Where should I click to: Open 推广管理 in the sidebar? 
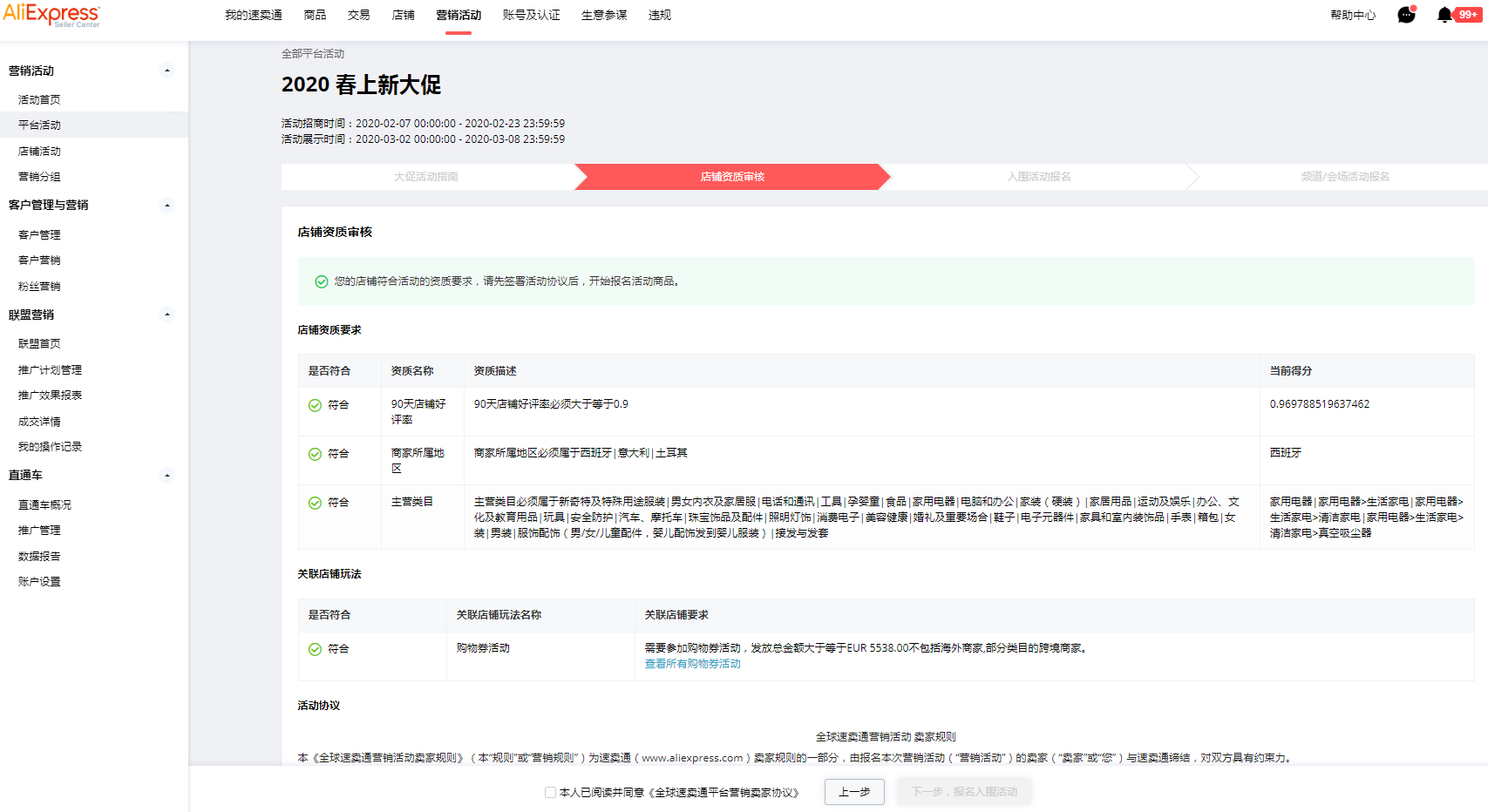point(39,531)
